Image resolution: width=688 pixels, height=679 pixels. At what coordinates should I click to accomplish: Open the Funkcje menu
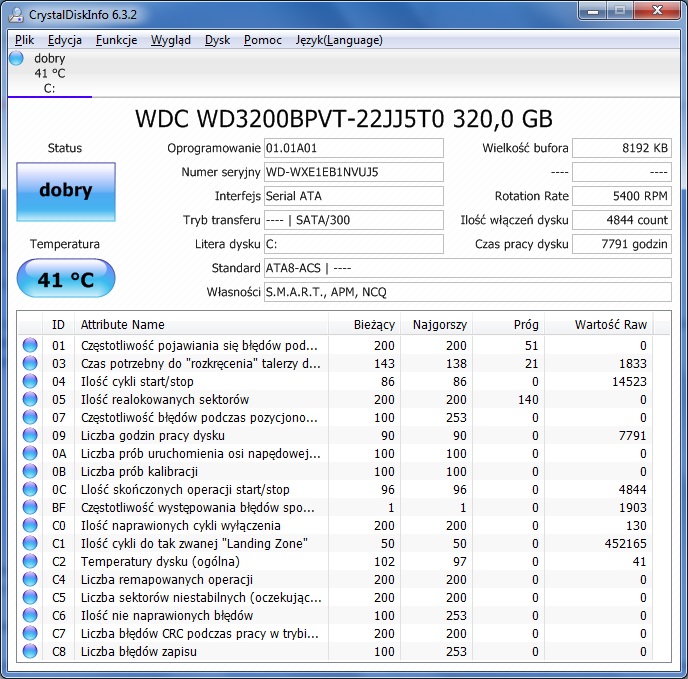[x=116, y=40]
